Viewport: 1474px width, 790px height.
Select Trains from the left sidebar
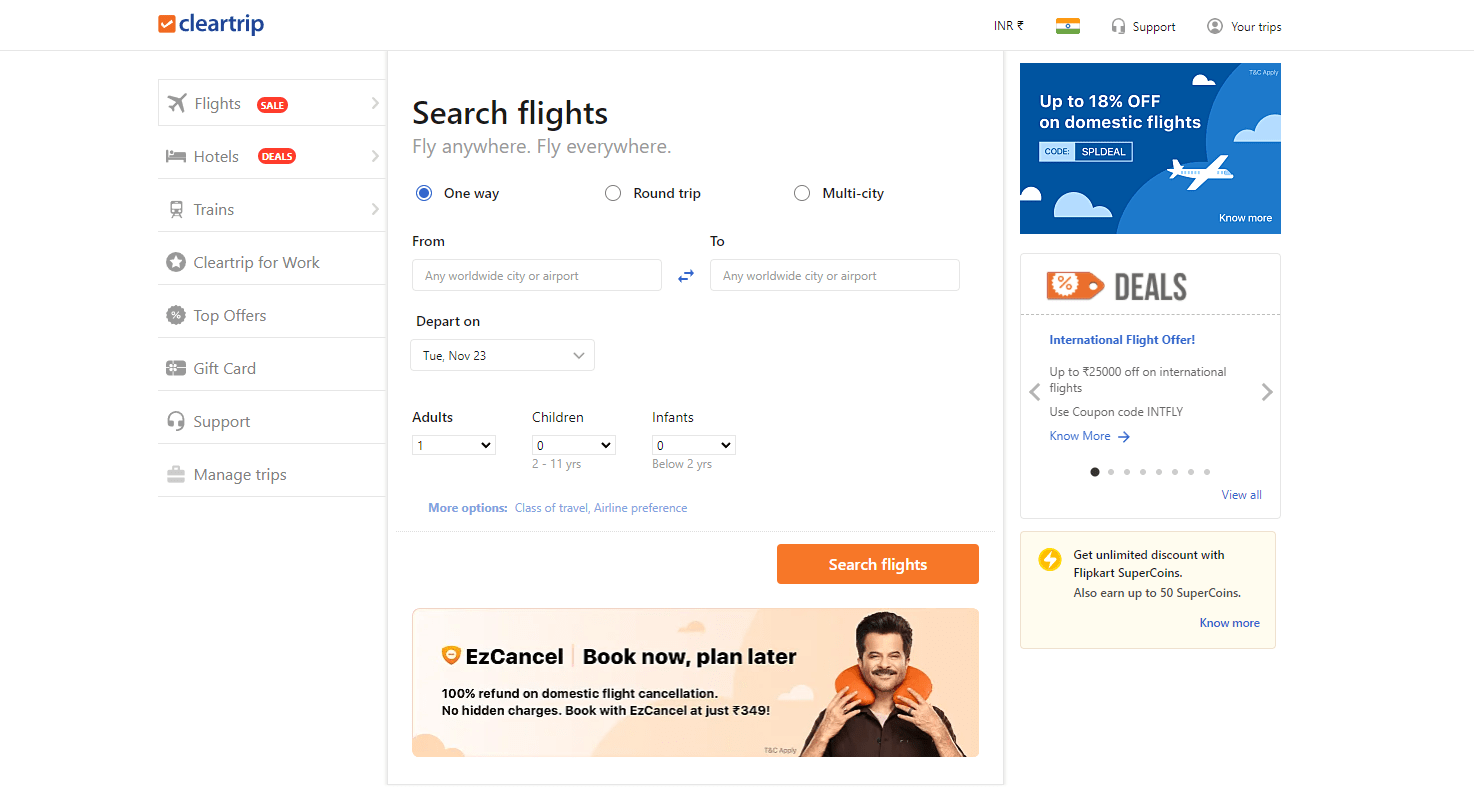(x=212, y=209)
